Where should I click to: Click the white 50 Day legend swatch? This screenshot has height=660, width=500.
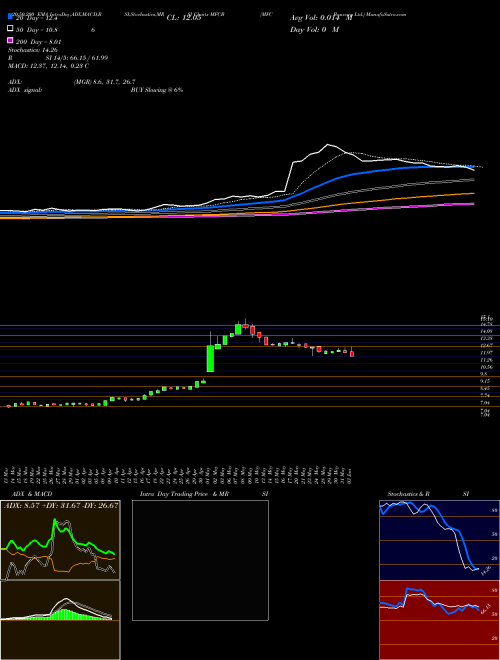[10, 29]
